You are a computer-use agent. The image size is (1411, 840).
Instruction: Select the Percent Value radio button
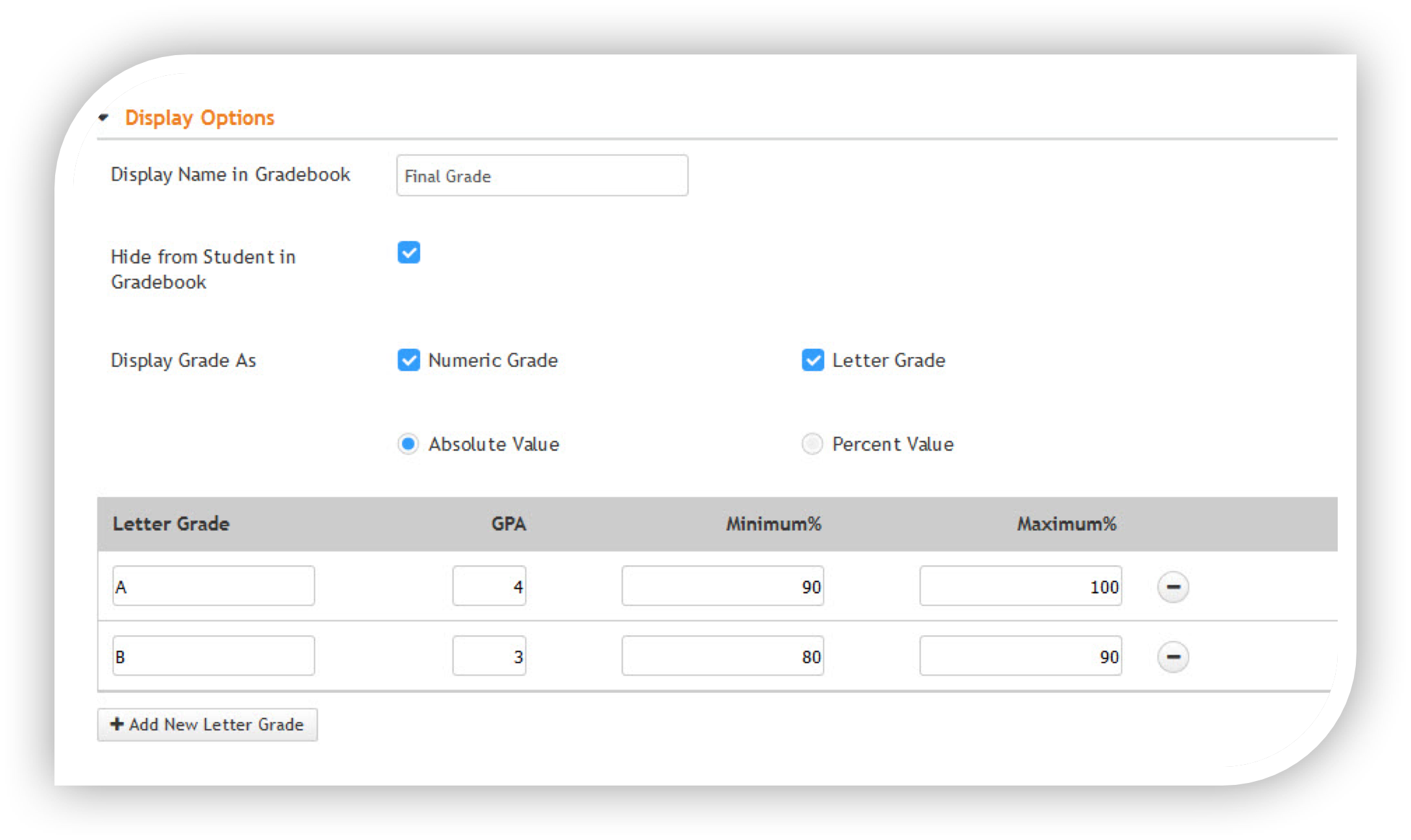click(x=812, y=444)
